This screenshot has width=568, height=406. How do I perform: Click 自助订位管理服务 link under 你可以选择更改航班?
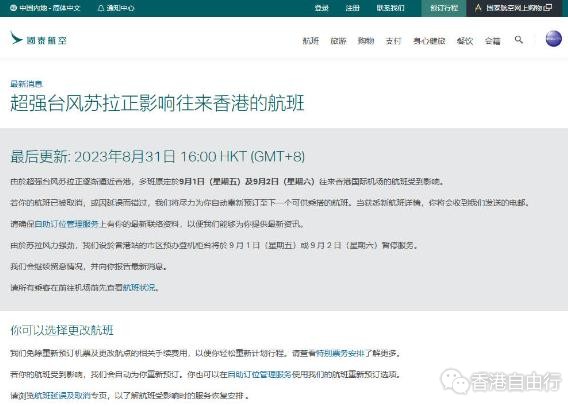[259, 374]
